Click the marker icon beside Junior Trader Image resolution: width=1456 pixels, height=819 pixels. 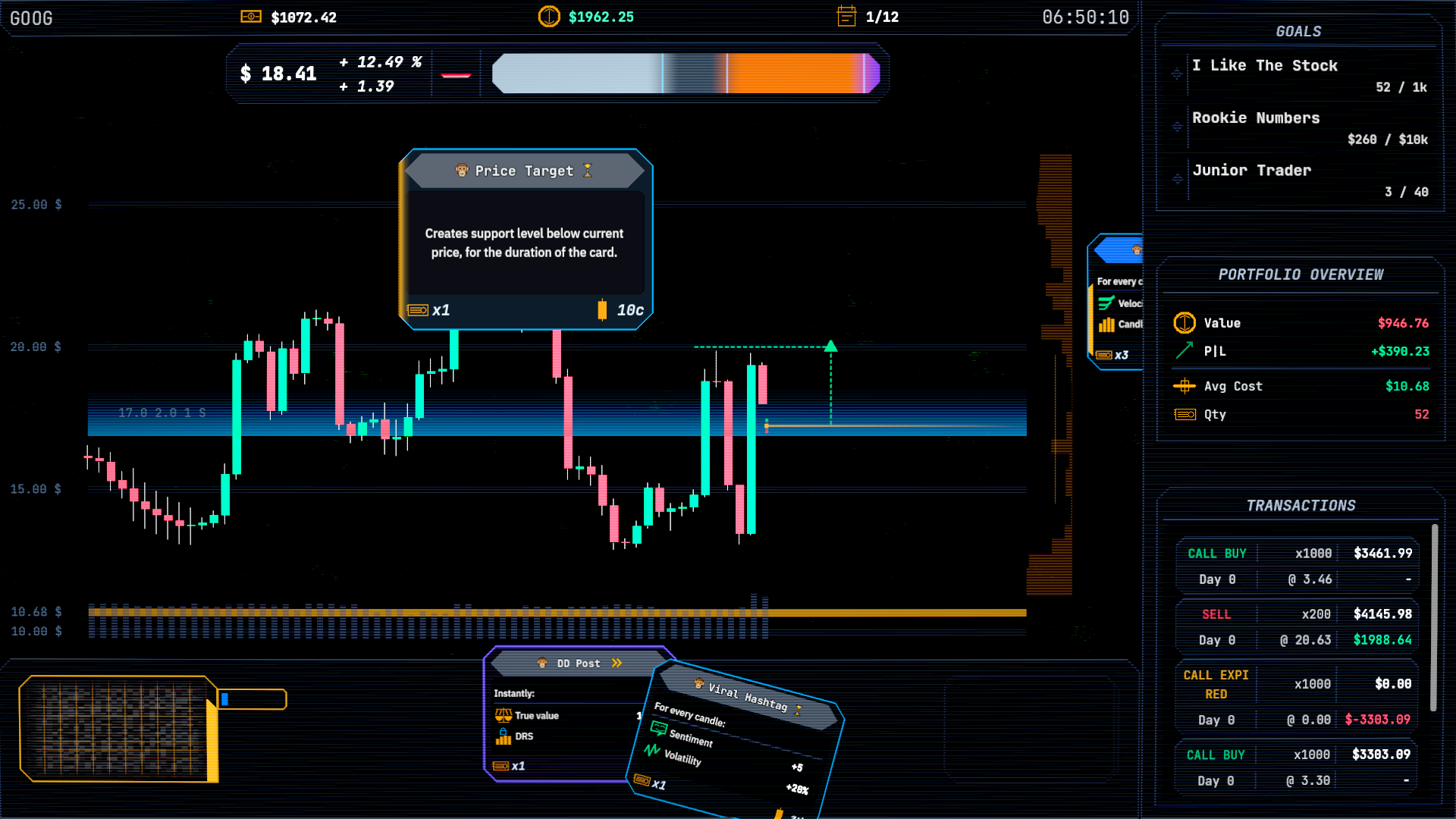(1177, 179)
